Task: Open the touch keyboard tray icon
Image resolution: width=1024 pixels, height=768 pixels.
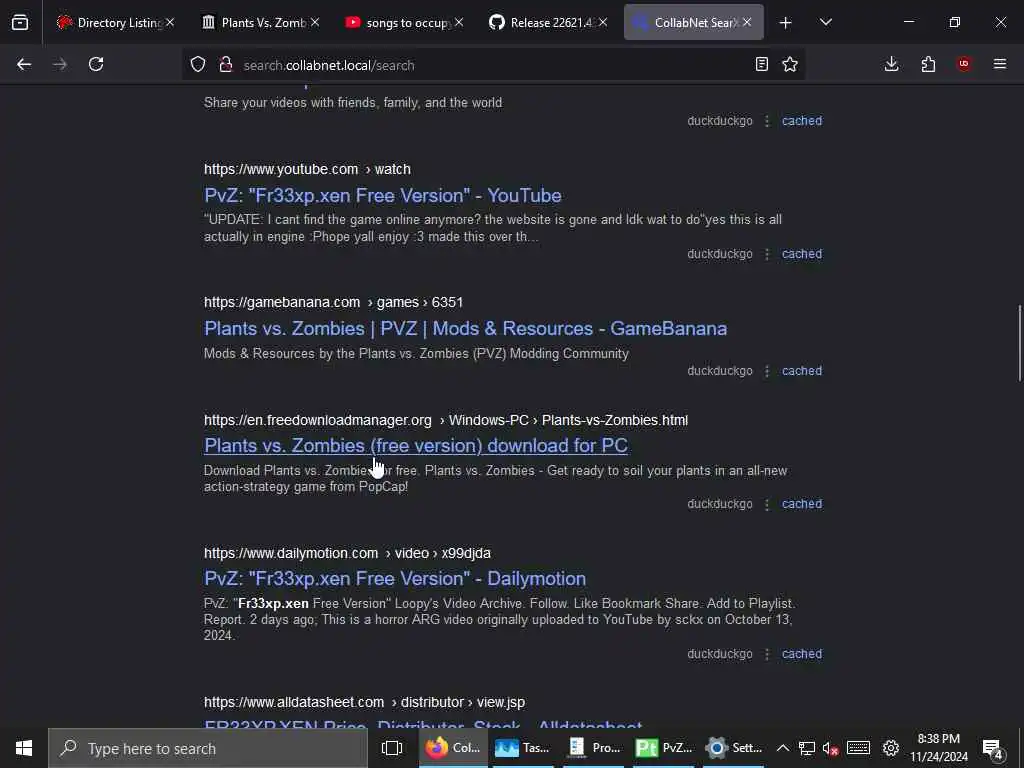Action: tap(858, 748)
